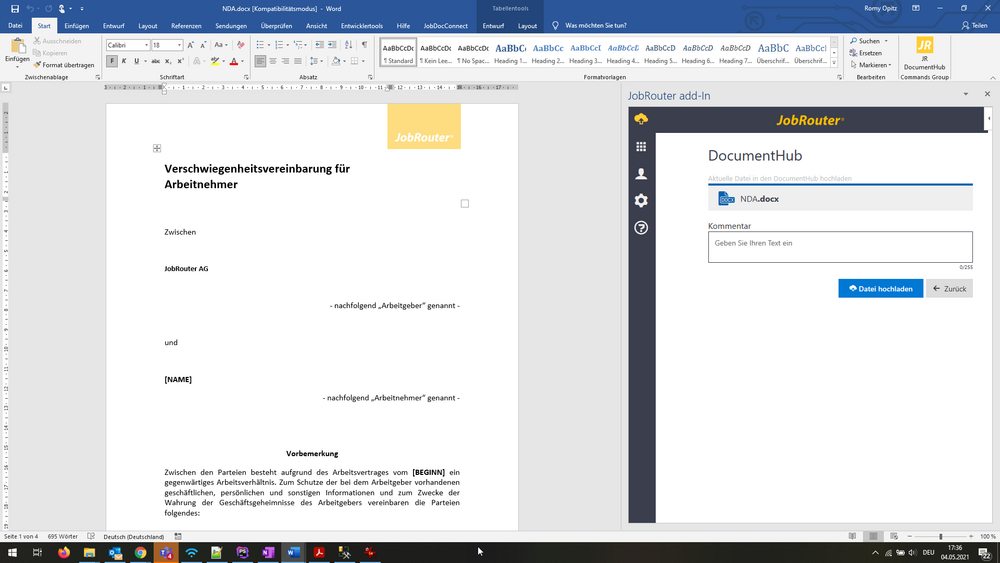1000x563 pixels.
Task: Switch to Referenzen ribbon tab
Action: pyautogui.click(x=186, y=26)
